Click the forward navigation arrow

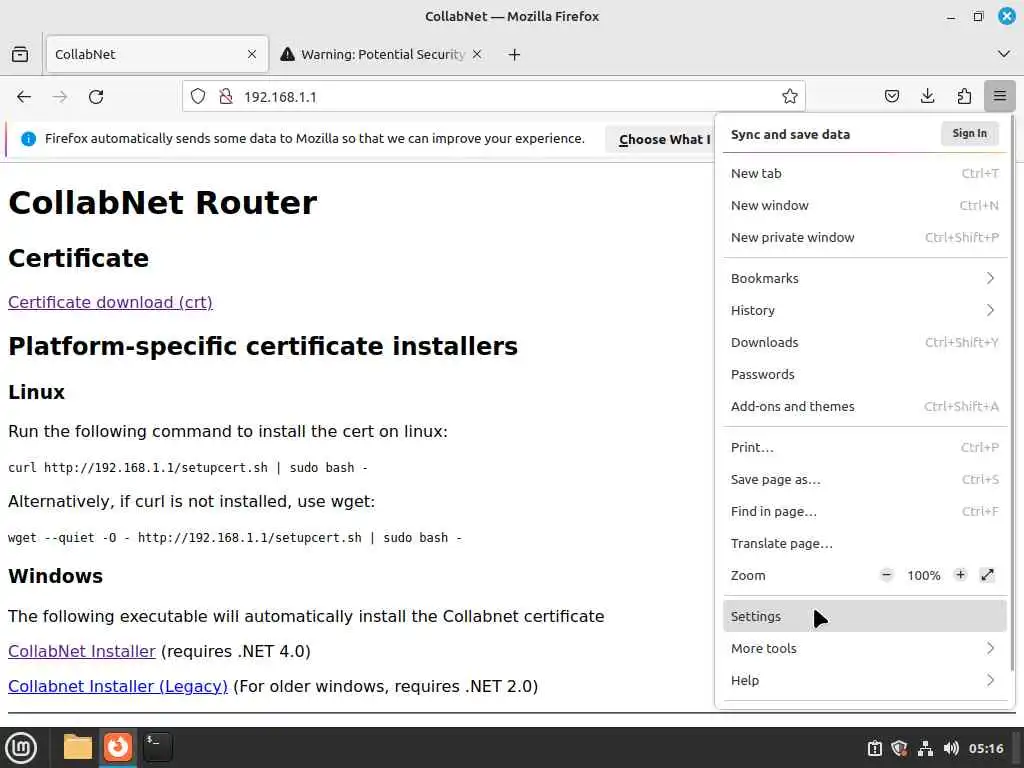(60, 97)
